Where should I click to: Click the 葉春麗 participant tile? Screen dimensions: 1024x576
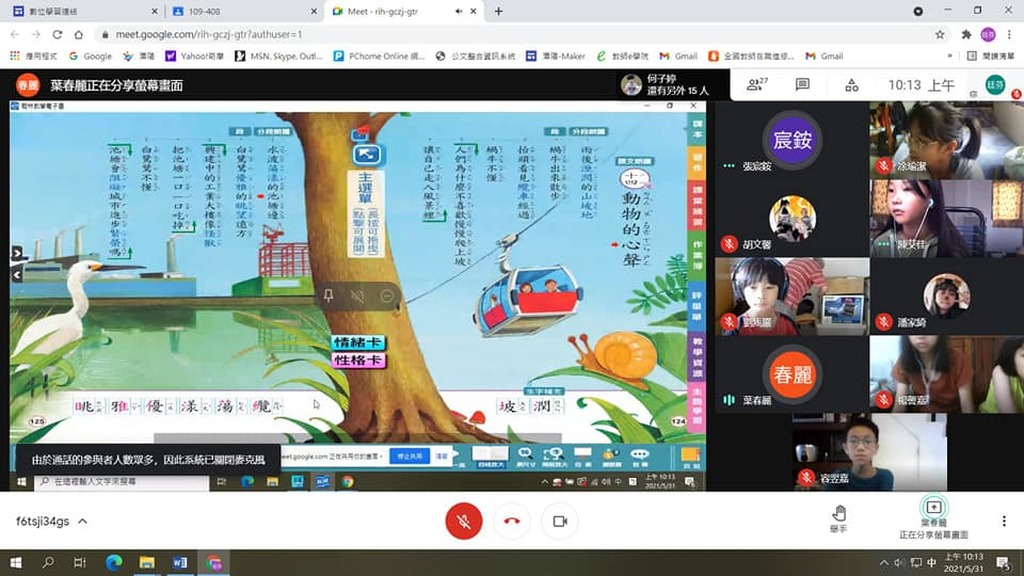click(x=792, y=374)
